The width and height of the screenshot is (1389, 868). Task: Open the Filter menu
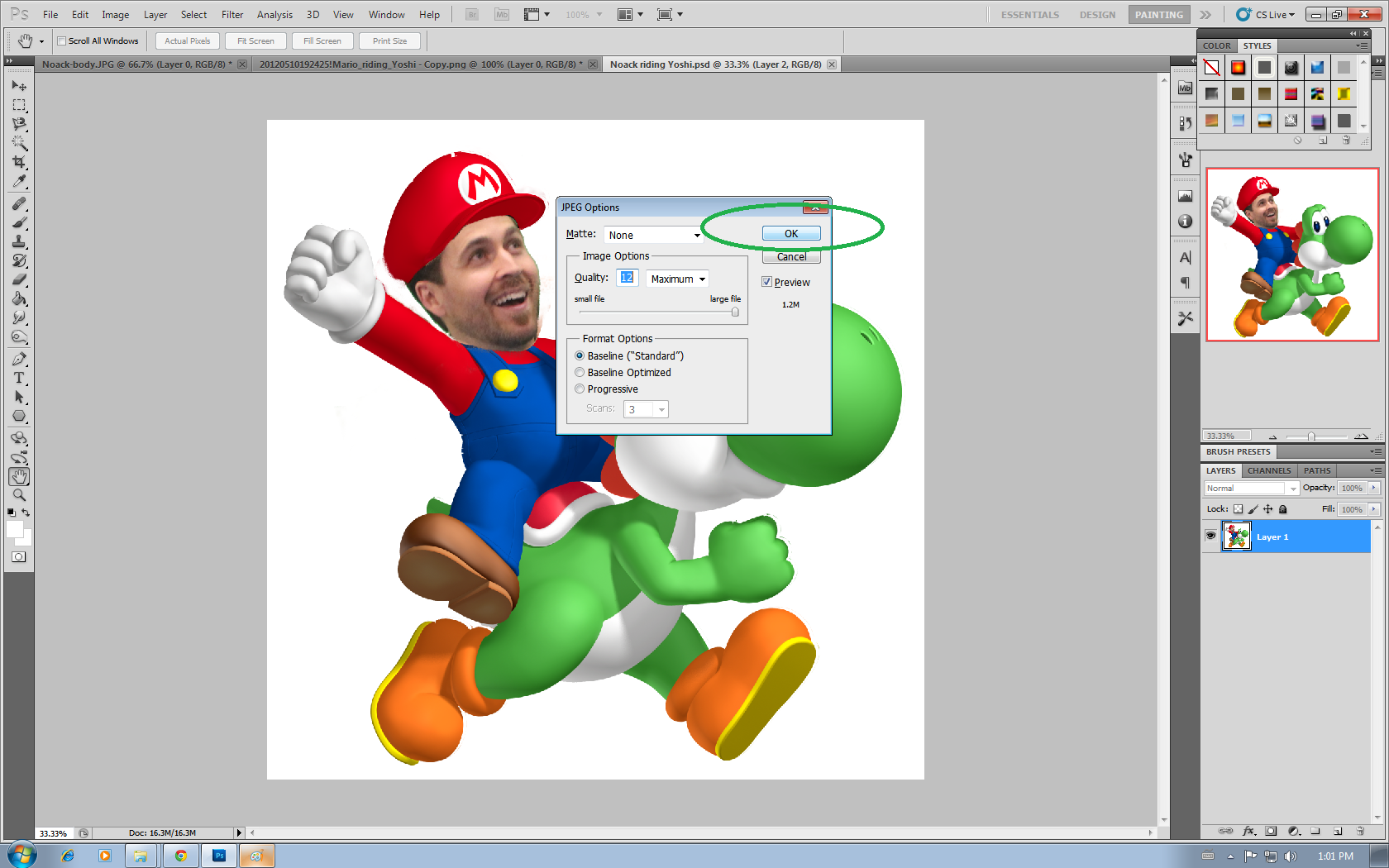click(232, 14)
